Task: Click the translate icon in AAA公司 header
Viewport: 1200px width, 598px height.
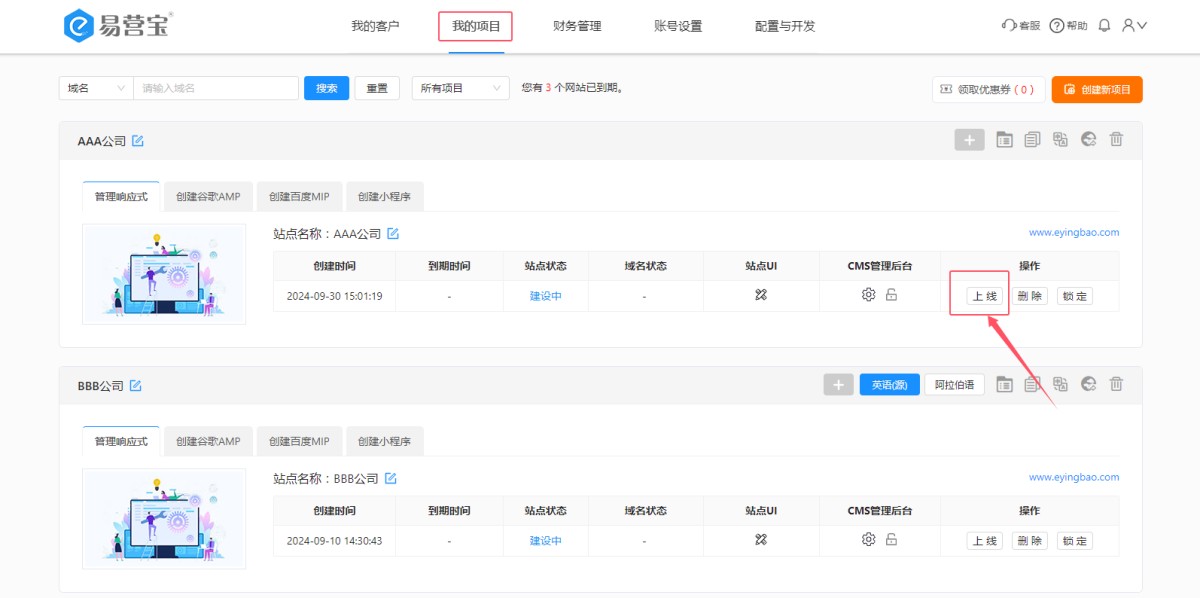Action: (x=1060, y=140)
